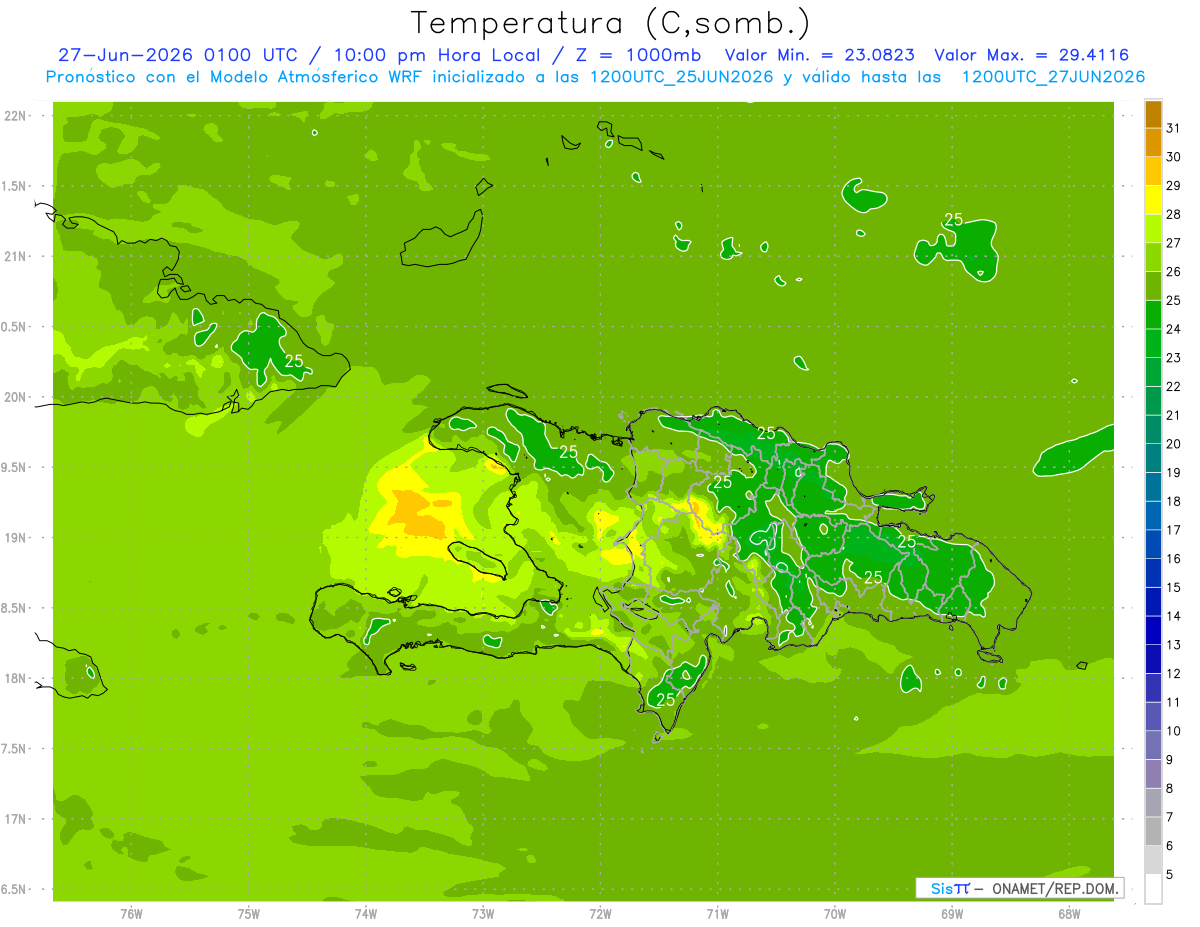Image resolution: width=1200 pixels, height=927 pixels.
Task: Click the '72W' longitude label
Action: pyautogui.click(x=600, y=914)
